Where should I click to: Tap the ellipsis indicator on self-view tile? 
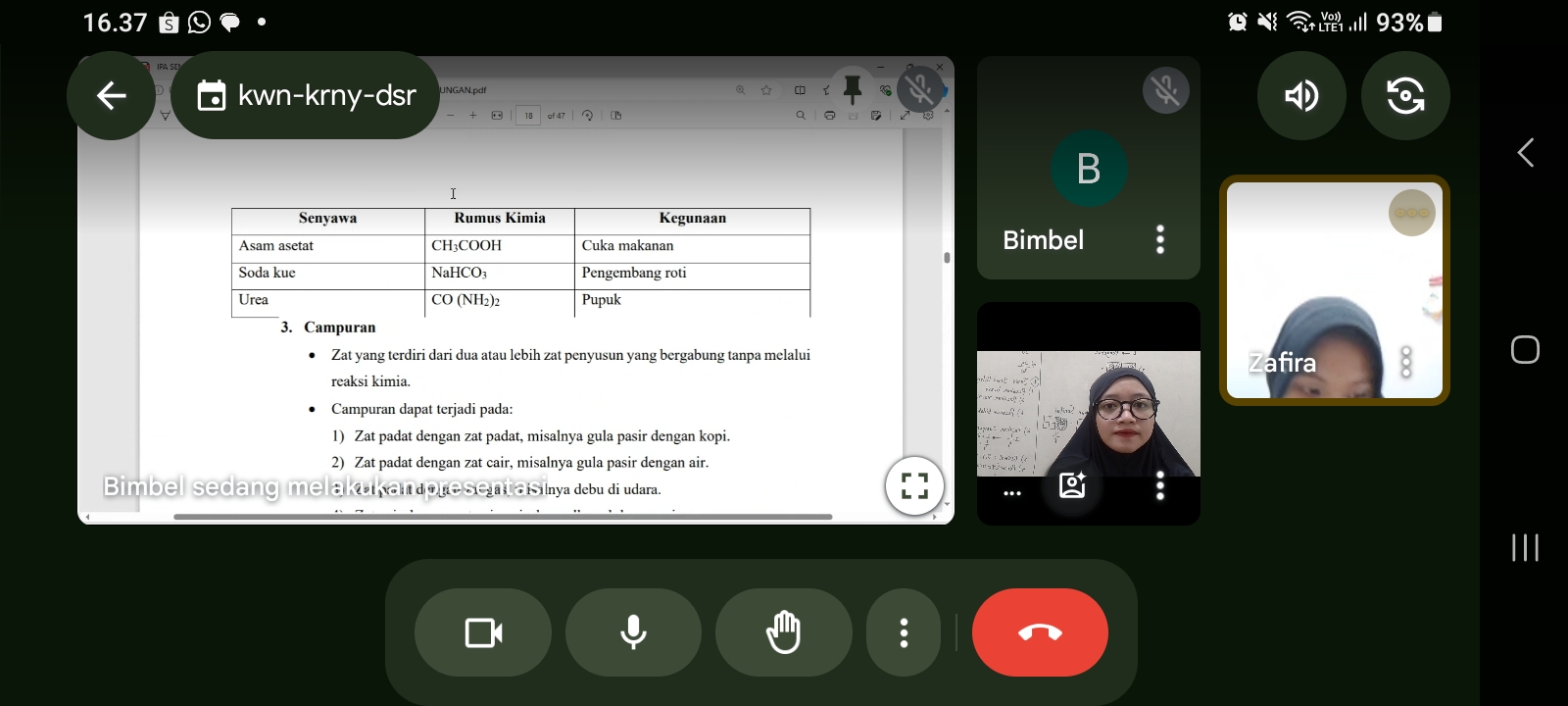point(1012,493)
